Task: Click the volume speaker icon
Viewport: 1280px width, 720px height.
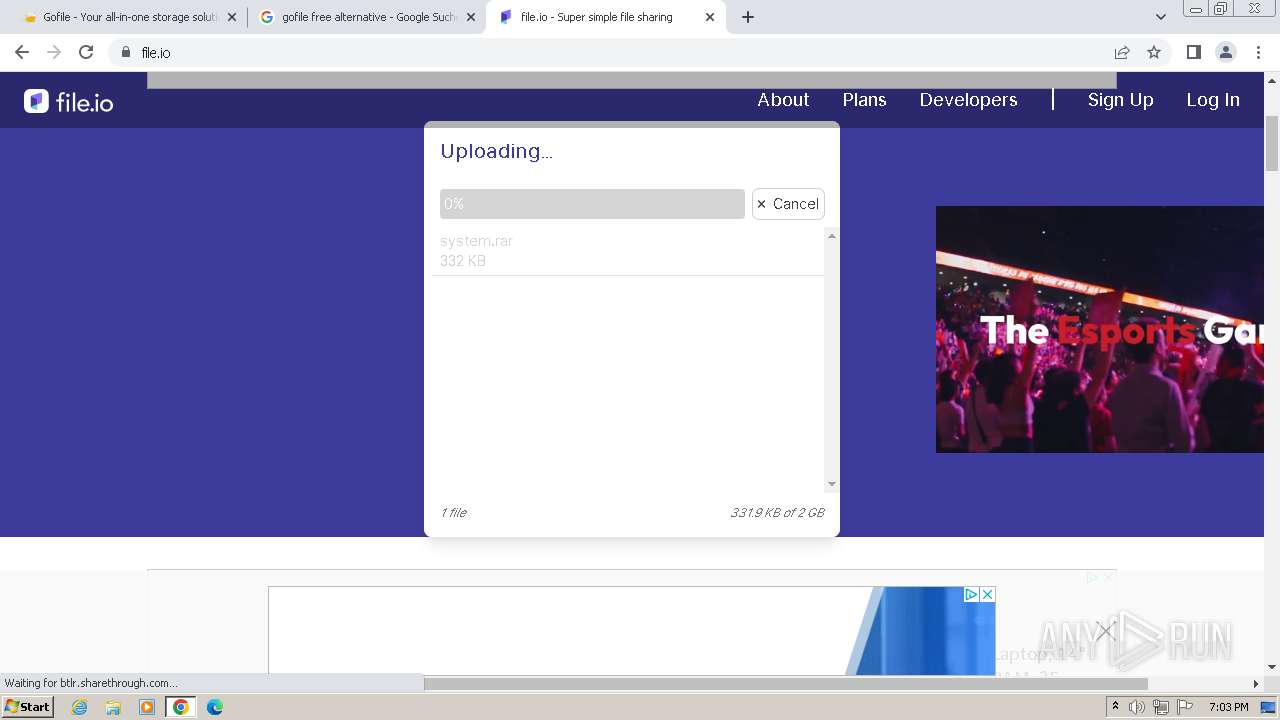Action: (1137, 707)
